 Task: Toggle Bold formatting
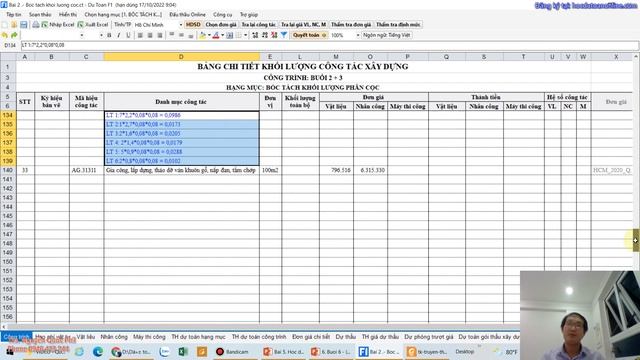point(109,36)
